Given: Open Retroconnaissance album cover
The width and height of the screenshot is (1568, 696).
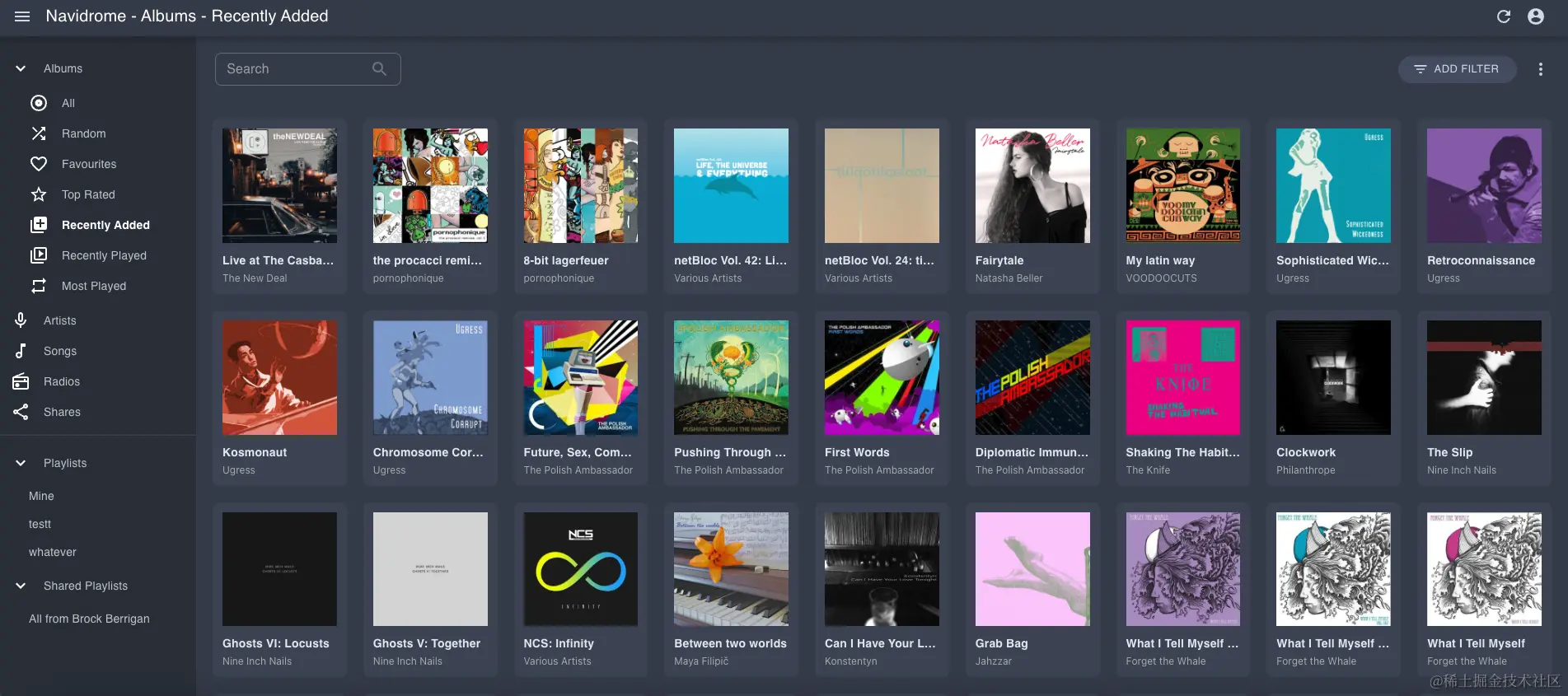Looking at the screenshot, I should (x=1484, y=185).
